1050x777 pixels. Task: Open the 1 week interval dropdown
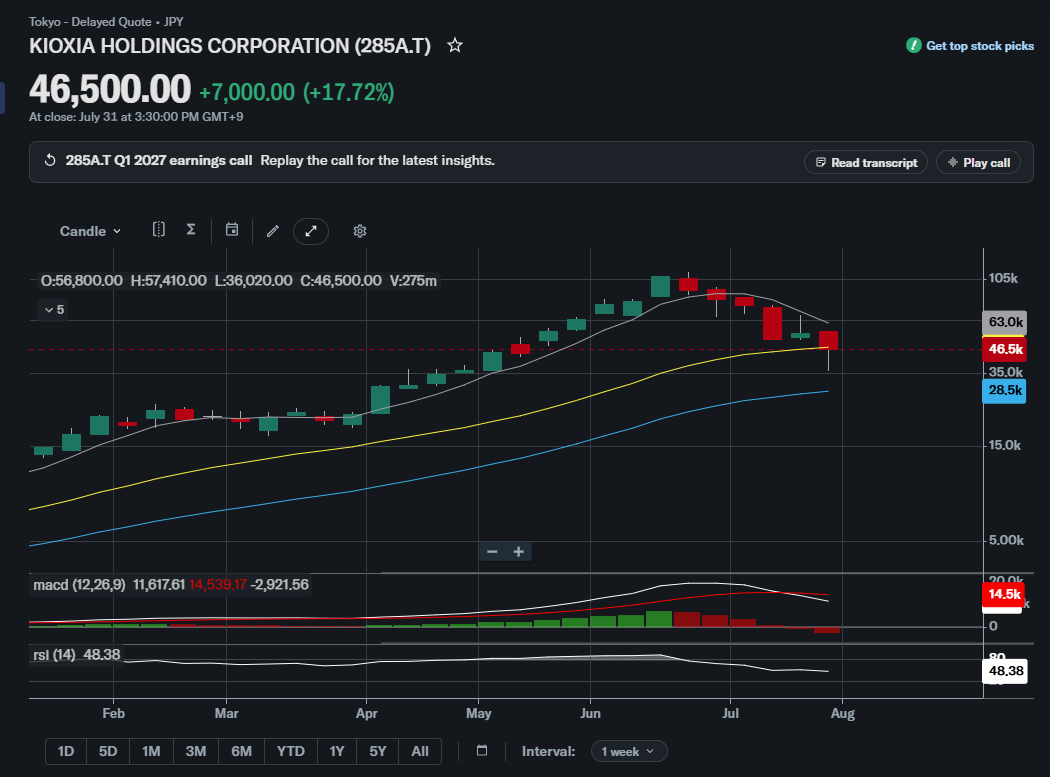[x=629, y=752]
